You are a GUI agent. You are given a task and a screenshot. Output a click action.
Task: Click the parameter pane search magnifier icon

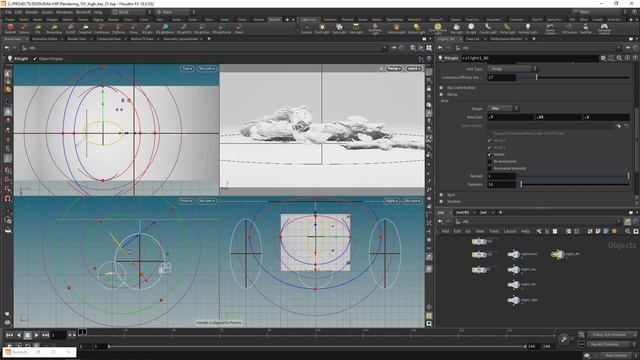pos(619,58)
